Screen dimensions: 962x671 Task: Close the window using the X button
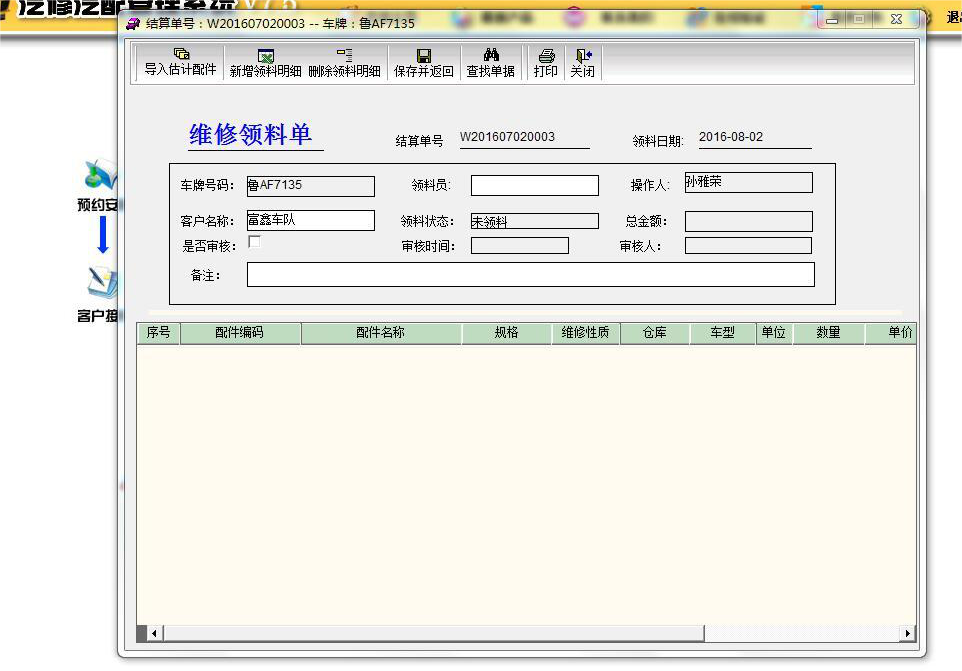click(x=896, y=20)
